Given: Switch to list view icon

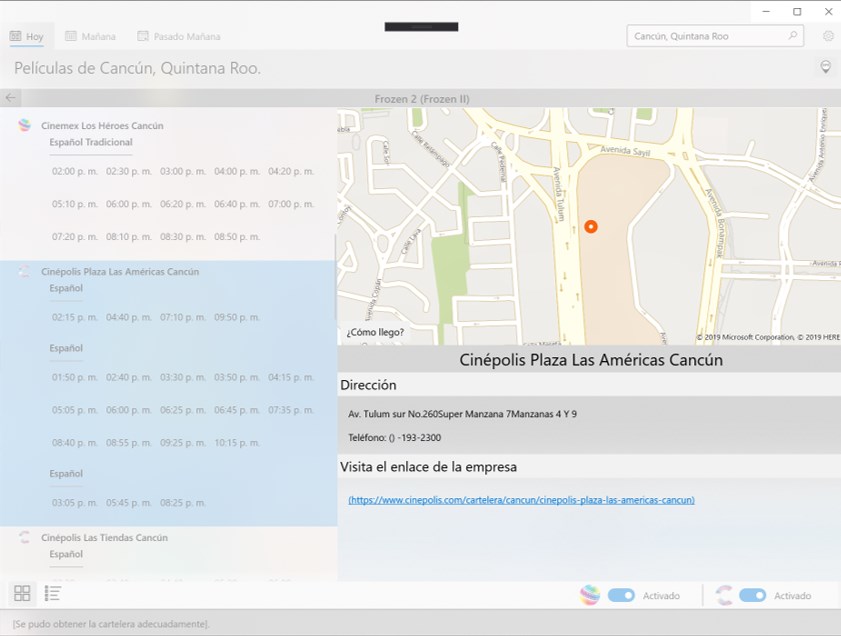Looking at the screenshot, I should (53, 593).
